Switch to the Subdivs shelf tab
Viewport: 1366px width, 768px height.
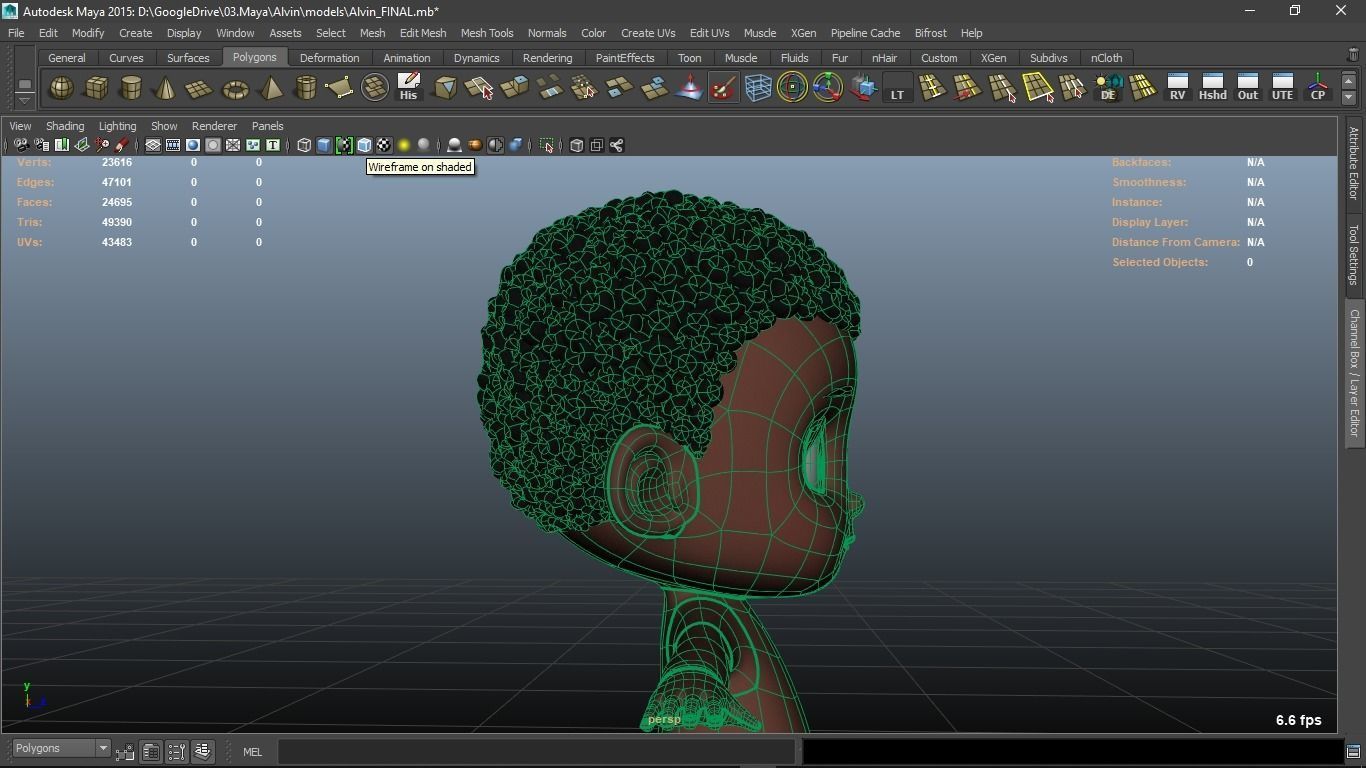tap(1048, 58)
